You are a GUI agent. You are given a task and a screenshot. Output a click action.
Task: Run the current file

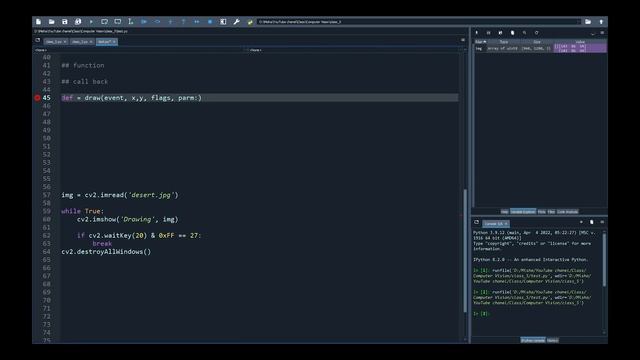[91, 22]
